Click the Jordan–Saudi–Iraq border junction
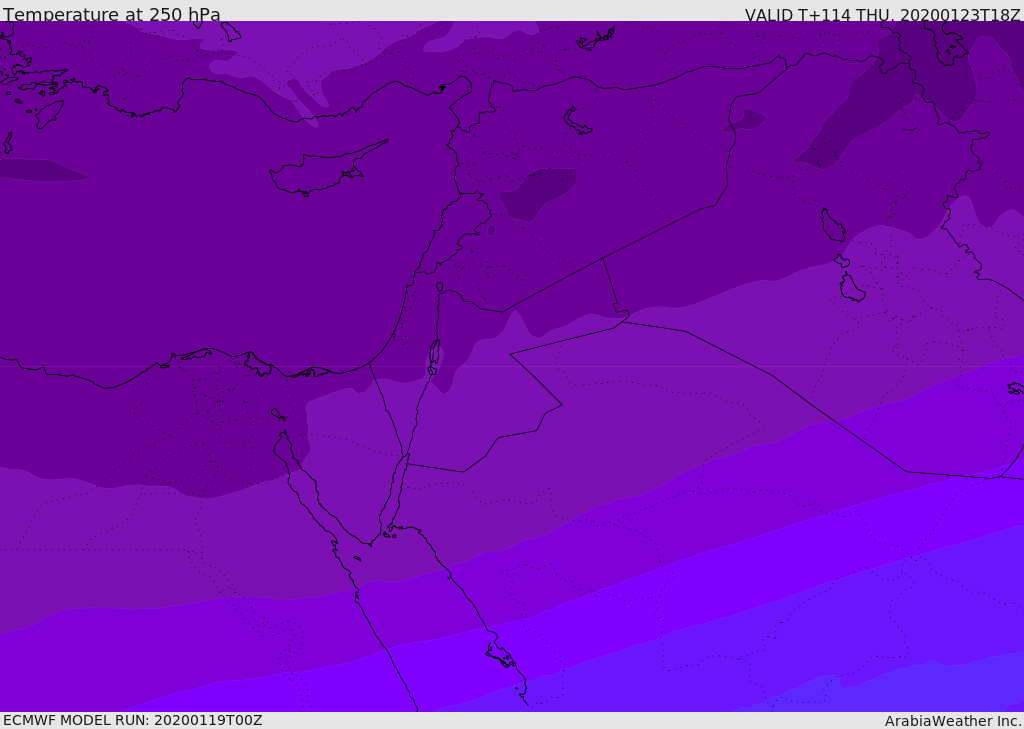This screenshot has height=729, width=1024. tap(621, 321)
